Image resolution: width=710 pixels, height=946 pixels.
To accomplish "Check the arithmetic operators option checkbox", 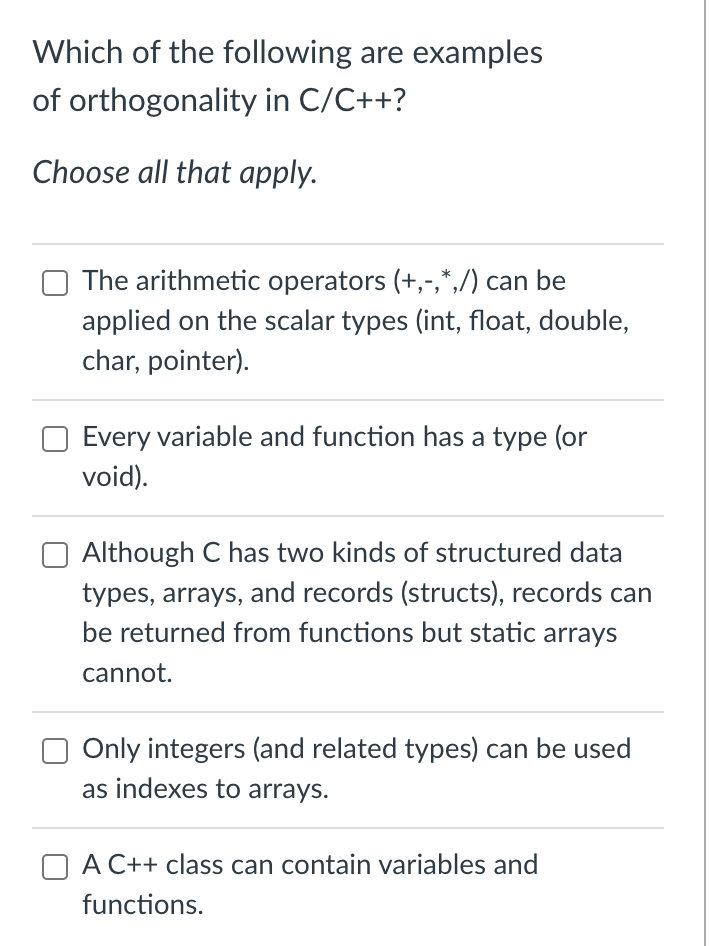I will click(55, 284).
